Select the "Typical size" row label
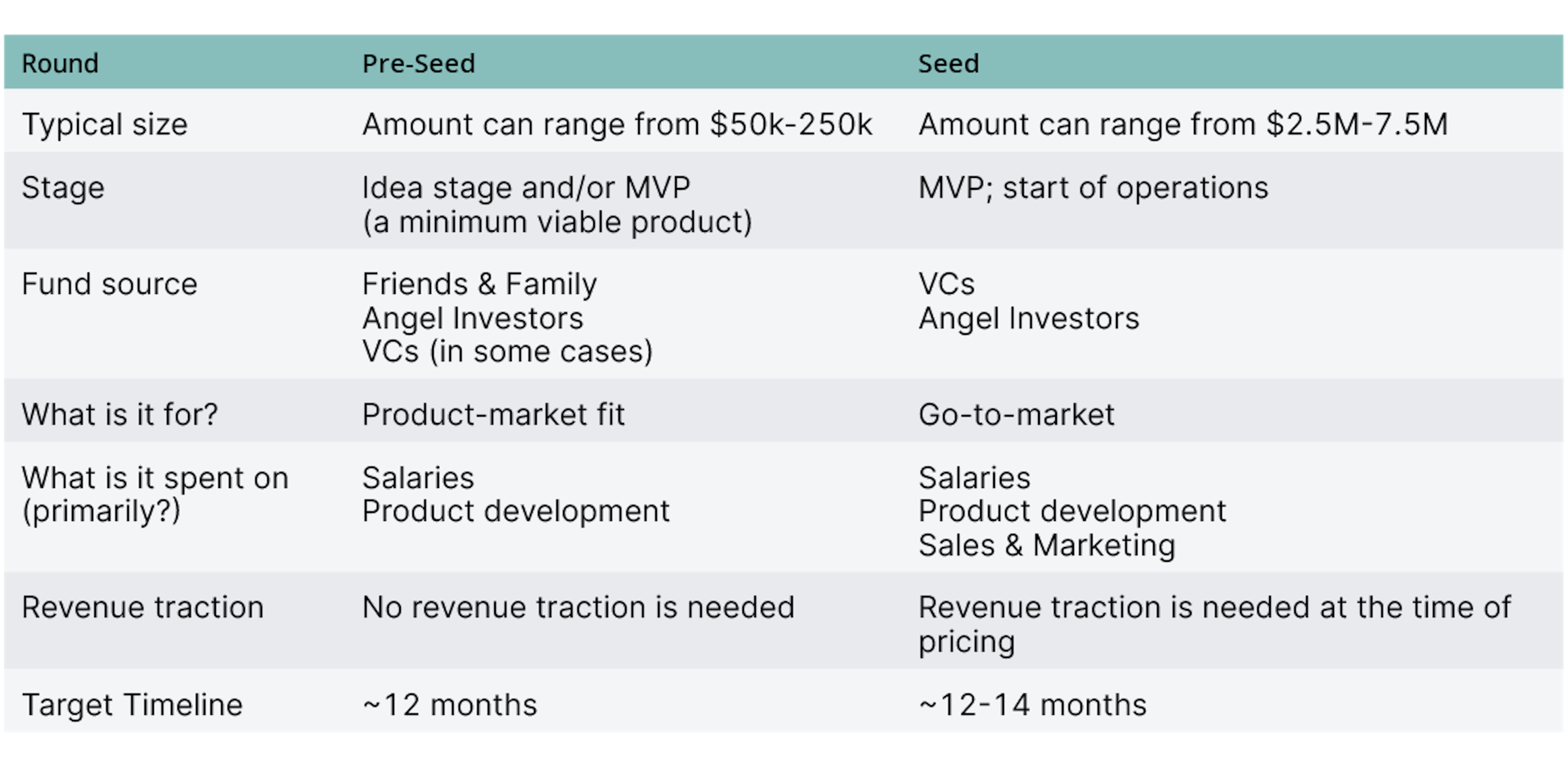Screen dimensions: 1567x784 (x=104, y=124)
